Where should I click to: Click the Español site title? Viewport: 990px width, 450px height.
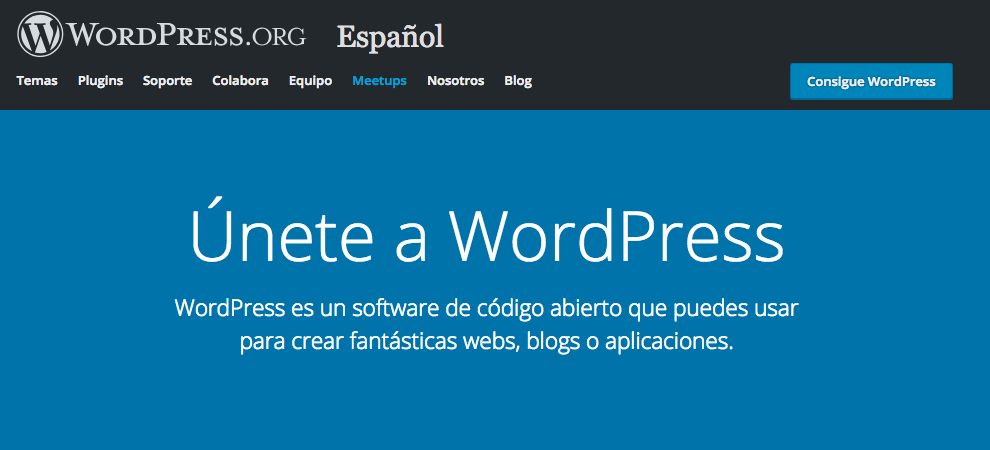pyautogui.click(x=390, y=36)
